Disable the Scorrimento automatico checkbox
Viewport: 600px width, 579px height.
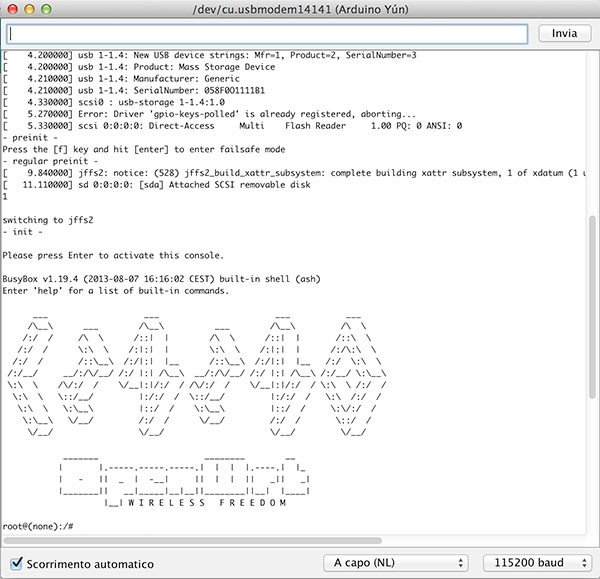click(x=15, y=563)
